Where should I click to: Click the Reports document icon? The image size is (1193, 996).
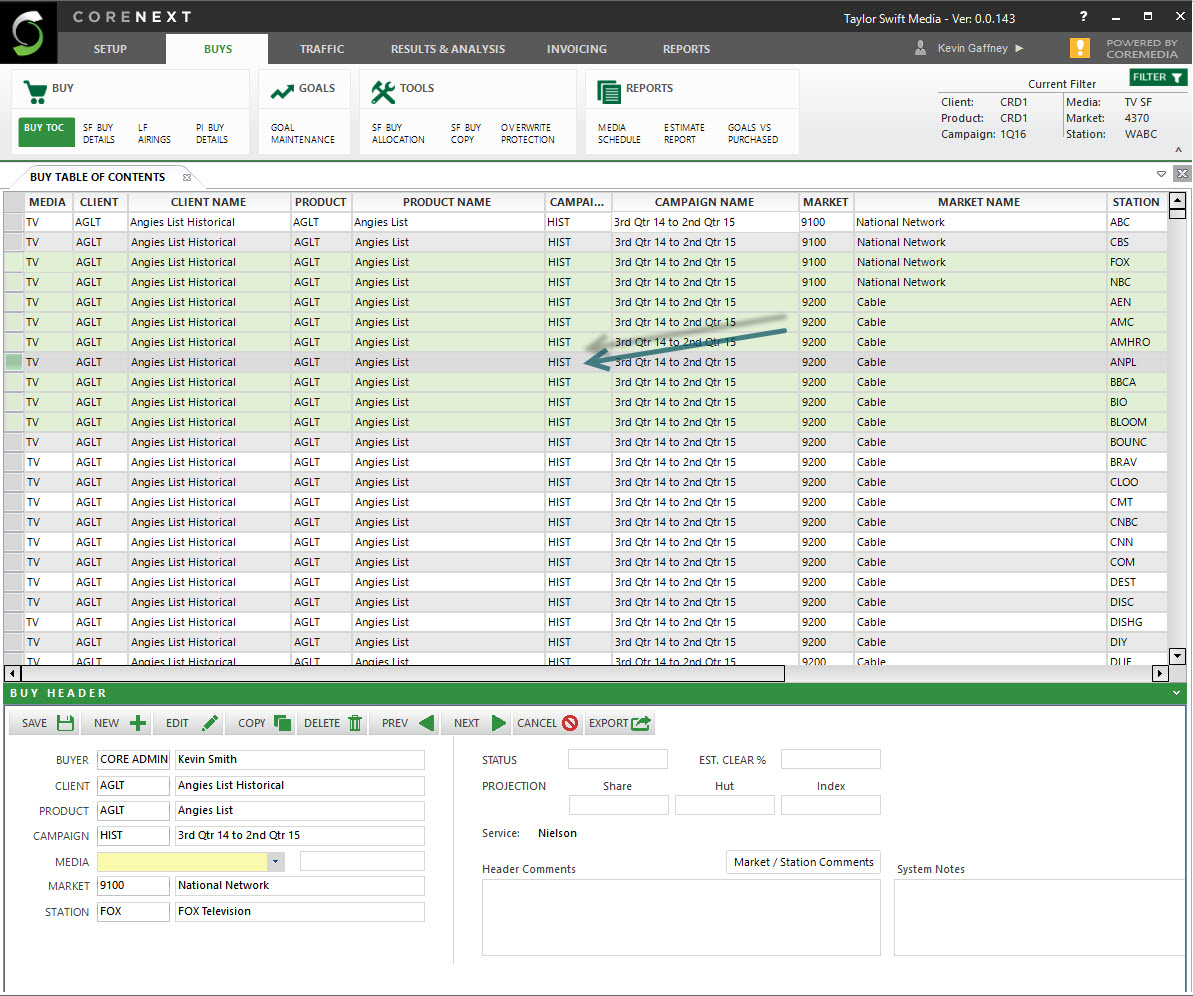[x=609, y=91]
